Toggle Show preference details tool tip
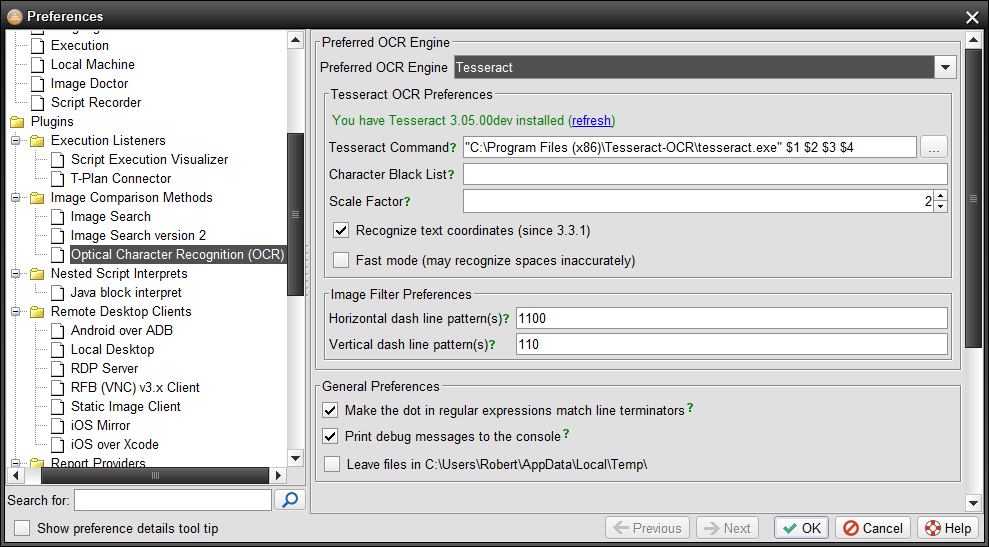 tap(22, 528)
